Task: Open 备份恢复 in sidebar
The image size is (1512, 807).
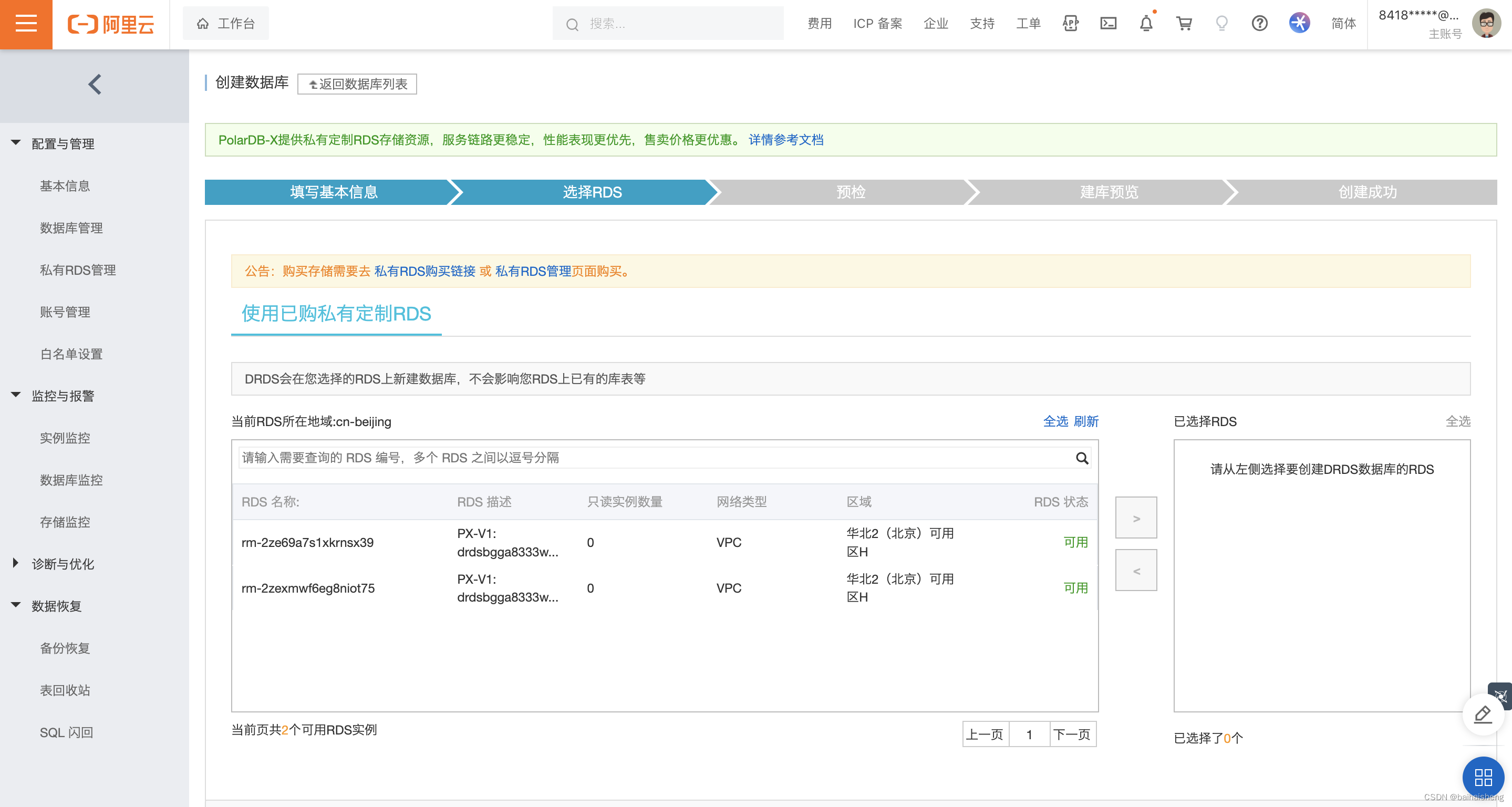Action: pos(65,648)
